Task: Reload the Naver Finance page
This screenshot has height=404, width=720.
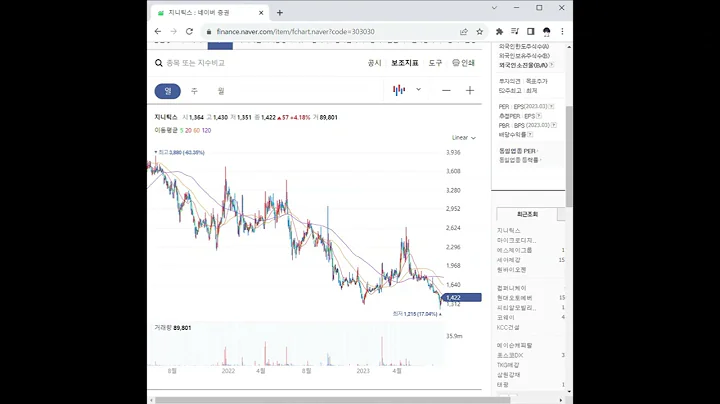Action: coord(189,32)
